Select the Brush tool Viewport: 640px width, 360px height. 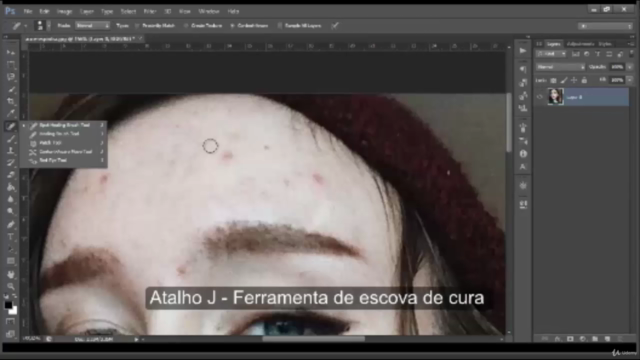(11, 139)
